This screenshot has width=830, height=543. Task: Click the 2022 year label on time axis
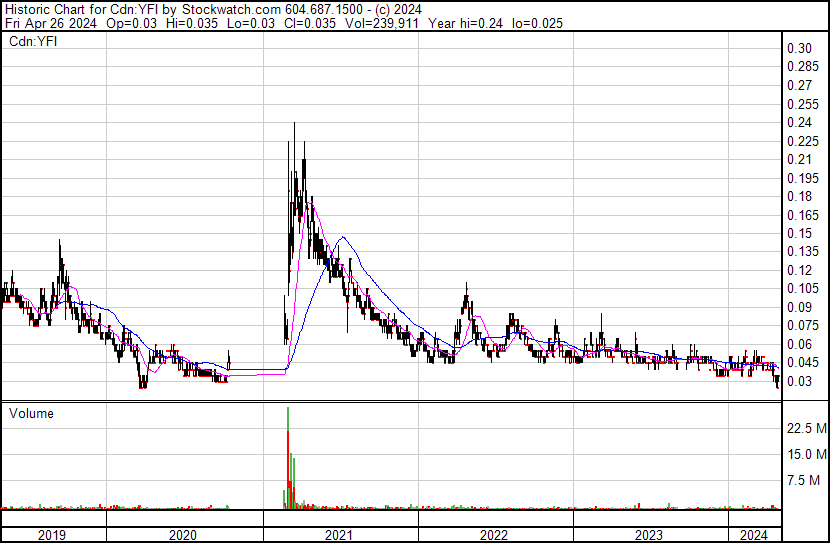tap(494, 535)
